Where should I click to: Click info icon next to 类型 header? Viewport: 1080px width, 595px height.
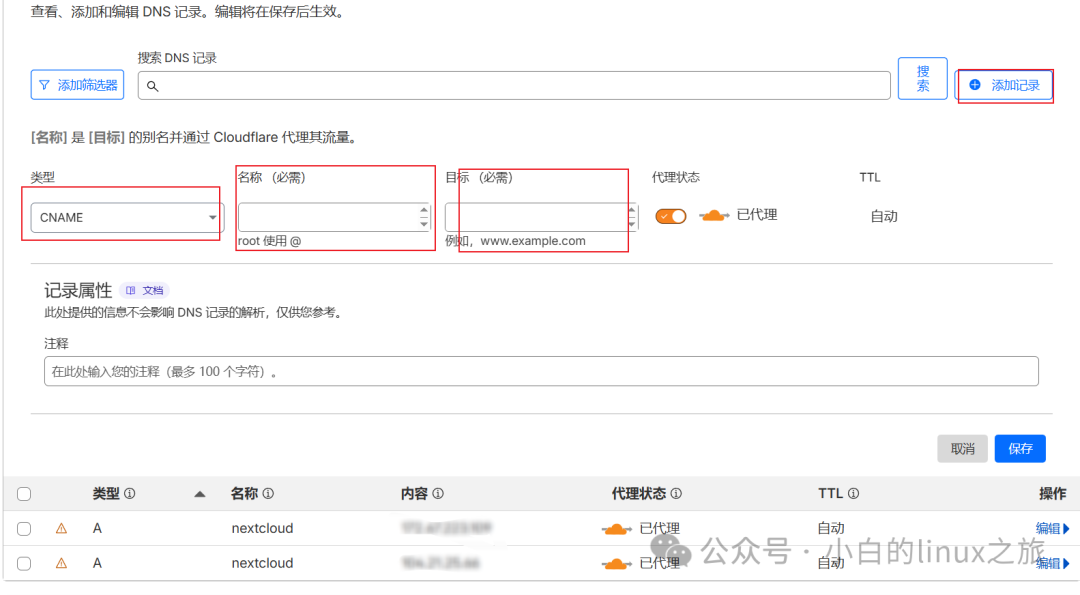point(129,493)
